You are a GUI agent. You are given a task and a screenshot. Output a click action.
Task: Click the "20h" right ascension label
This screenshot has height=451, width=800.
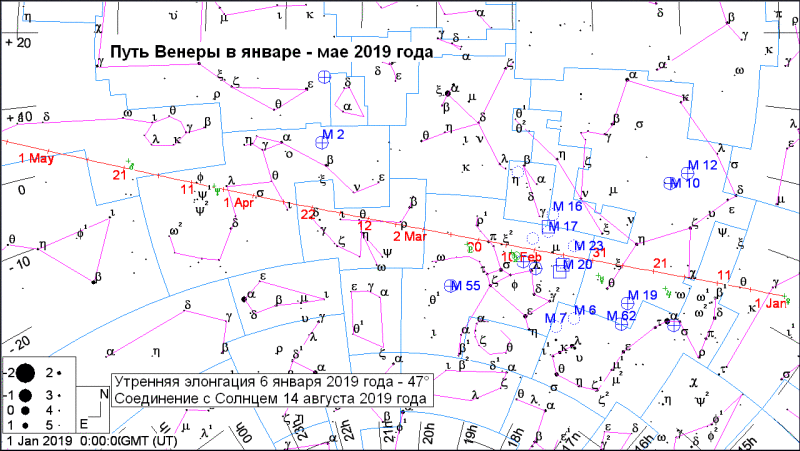pyautogui.click(x=429, y=433)
